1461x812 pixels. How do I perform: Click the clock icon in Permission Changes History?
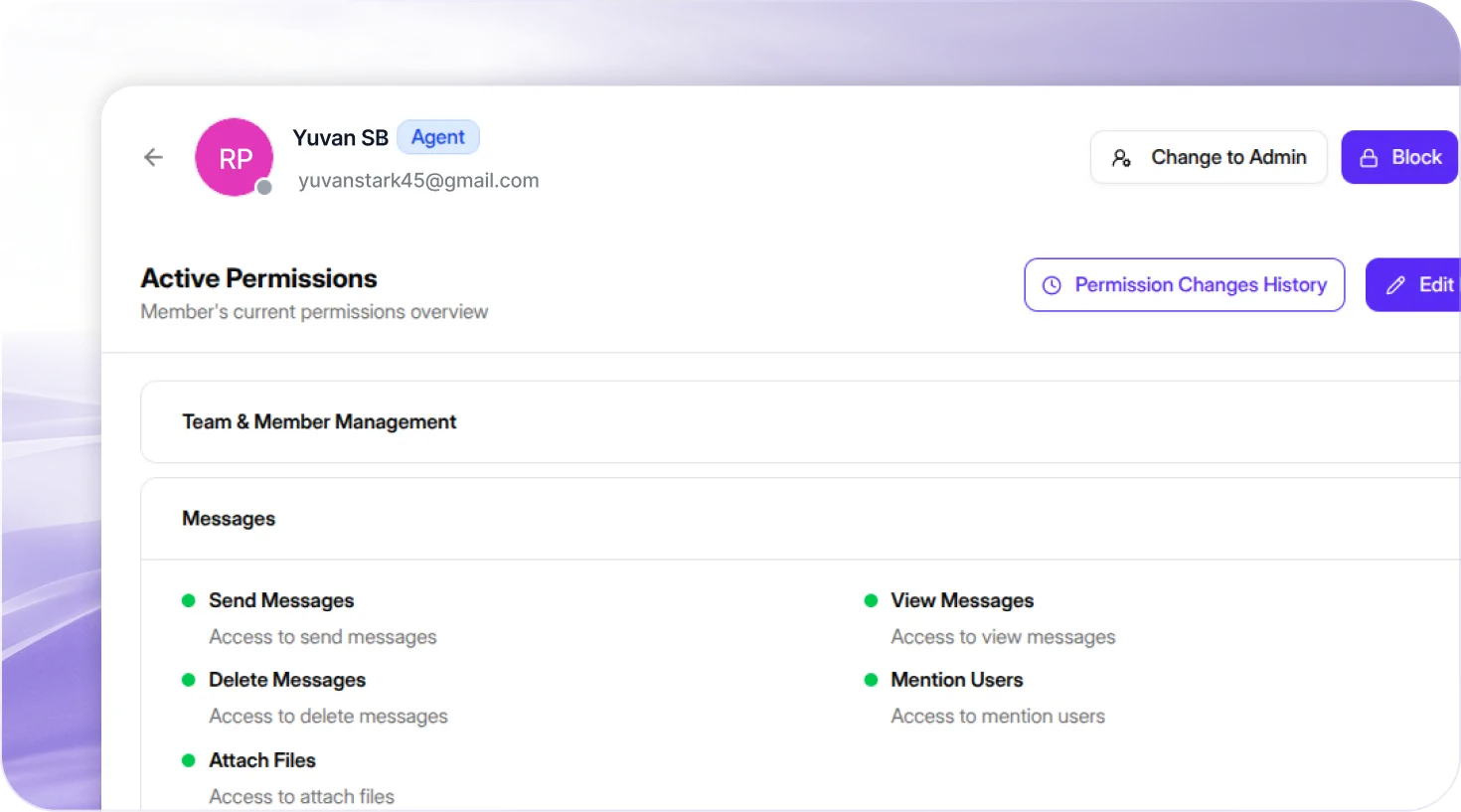point(1052,285)
